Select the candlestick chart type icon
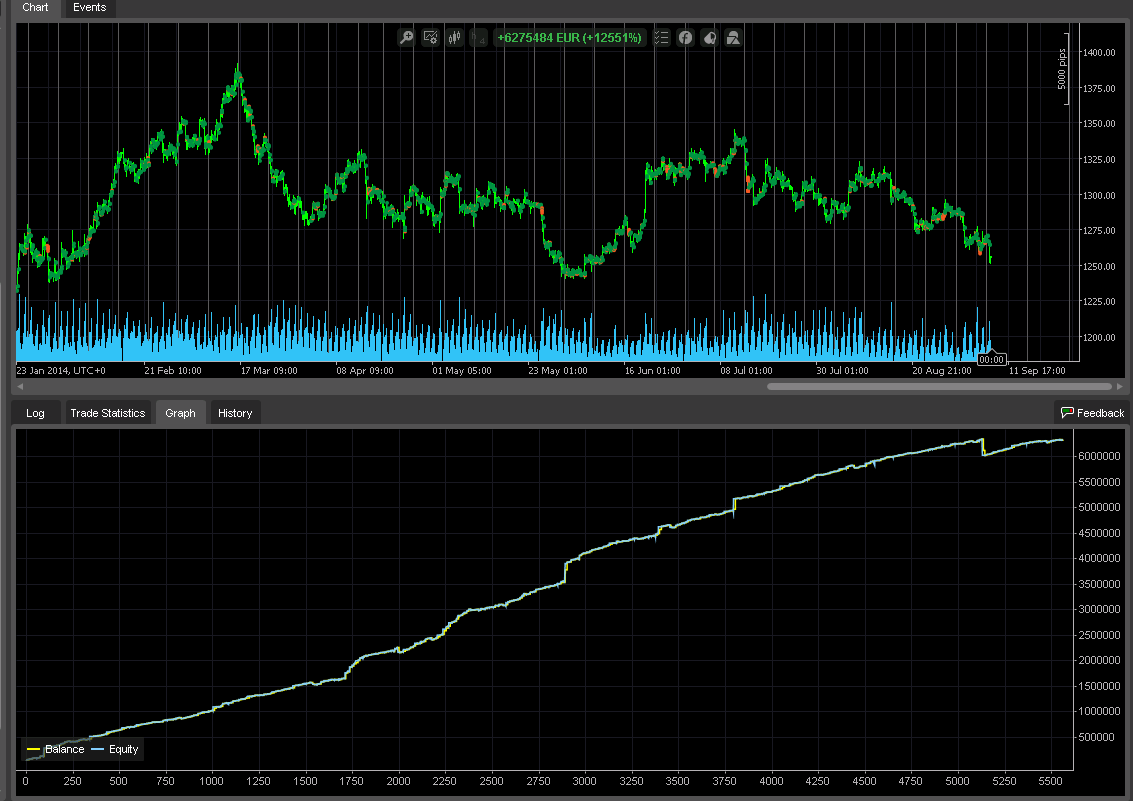The height and width of the screenshot is (801, 1133). tap(455, 38)
